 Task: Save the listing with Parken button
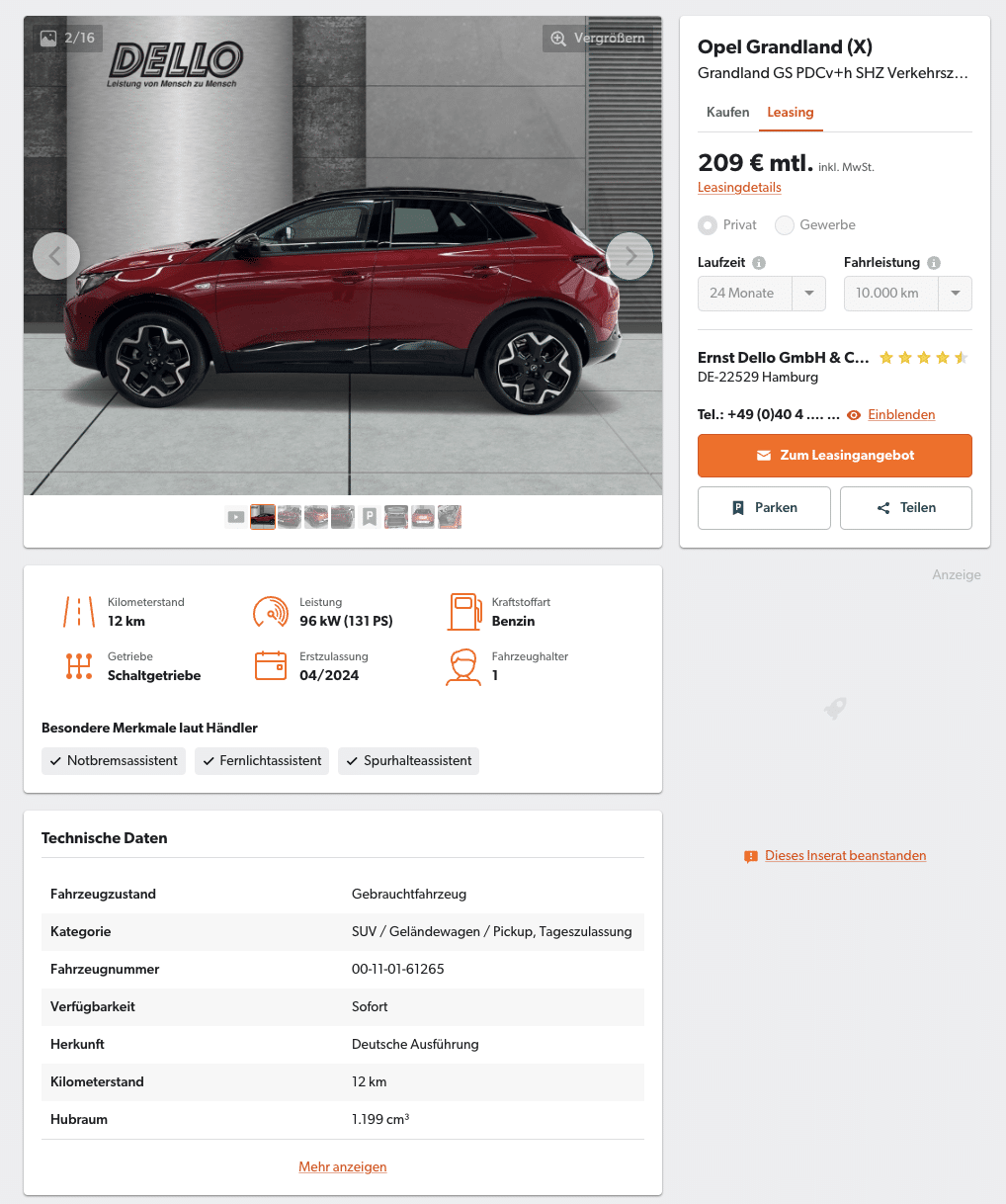(764, 508)
